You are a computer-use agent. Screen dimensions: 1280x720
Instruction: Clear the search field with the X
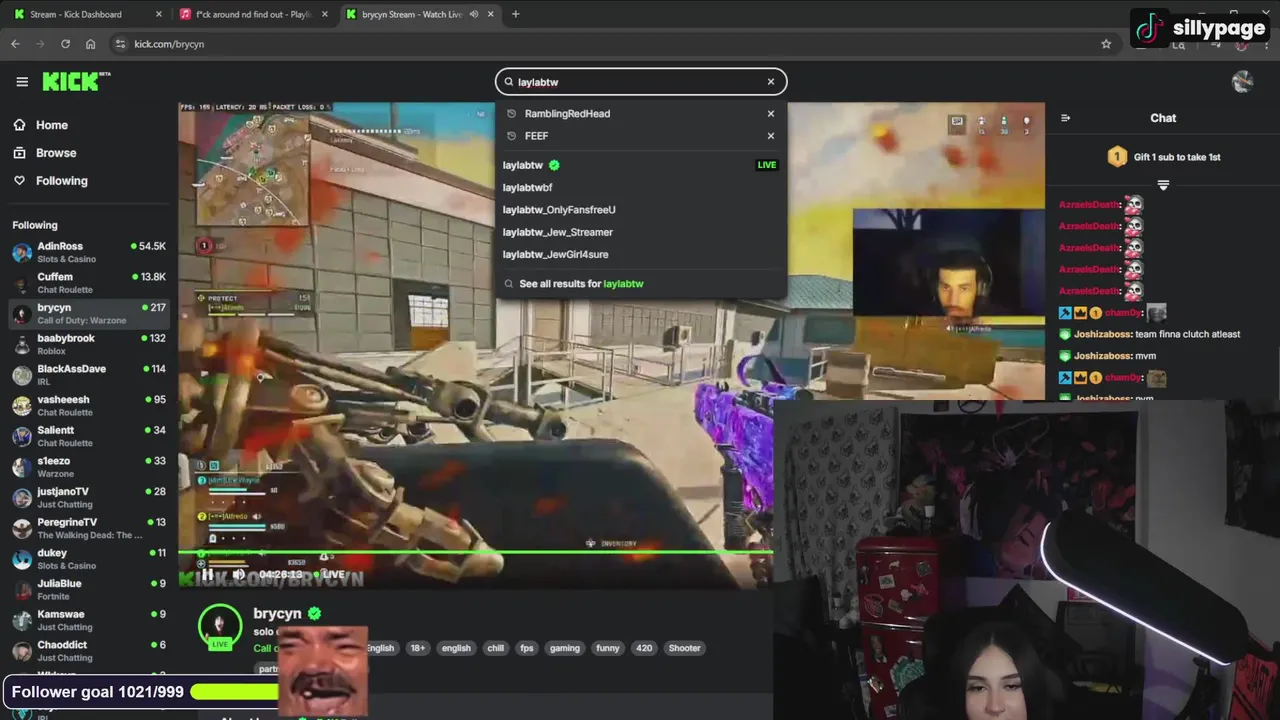point(771,82)
